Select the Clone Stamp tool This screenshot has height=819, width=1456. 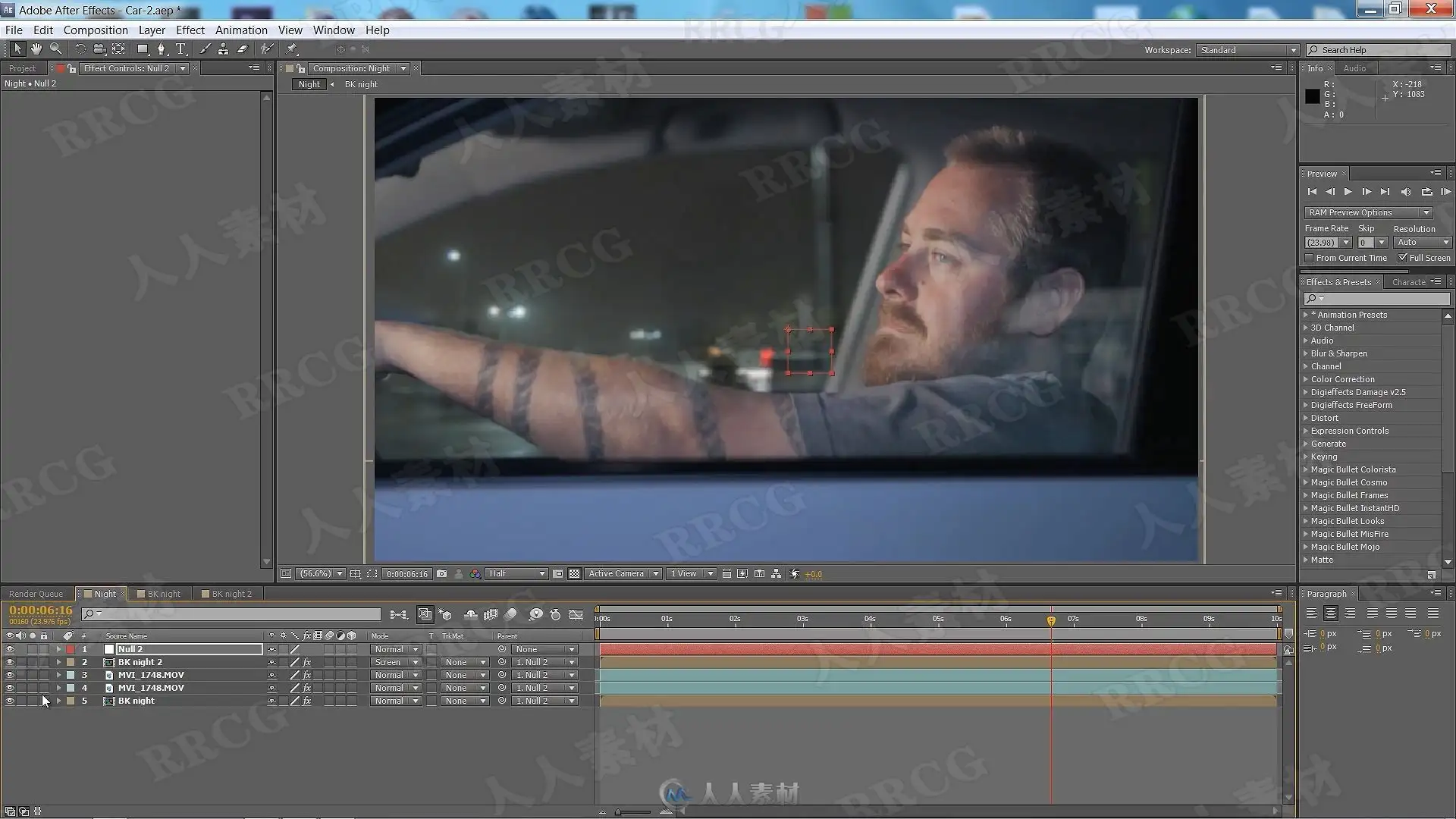223,49
